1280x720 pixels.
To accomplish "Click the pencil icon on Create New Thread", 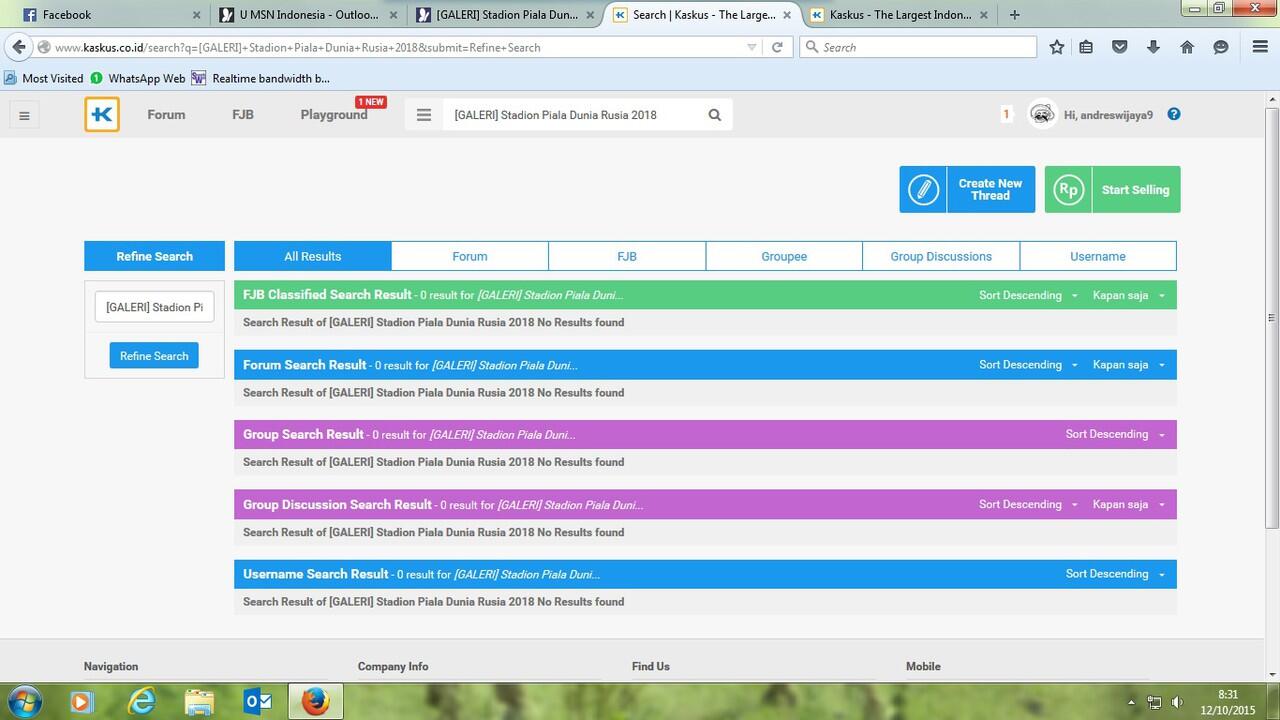I will (x=923, y=189).
